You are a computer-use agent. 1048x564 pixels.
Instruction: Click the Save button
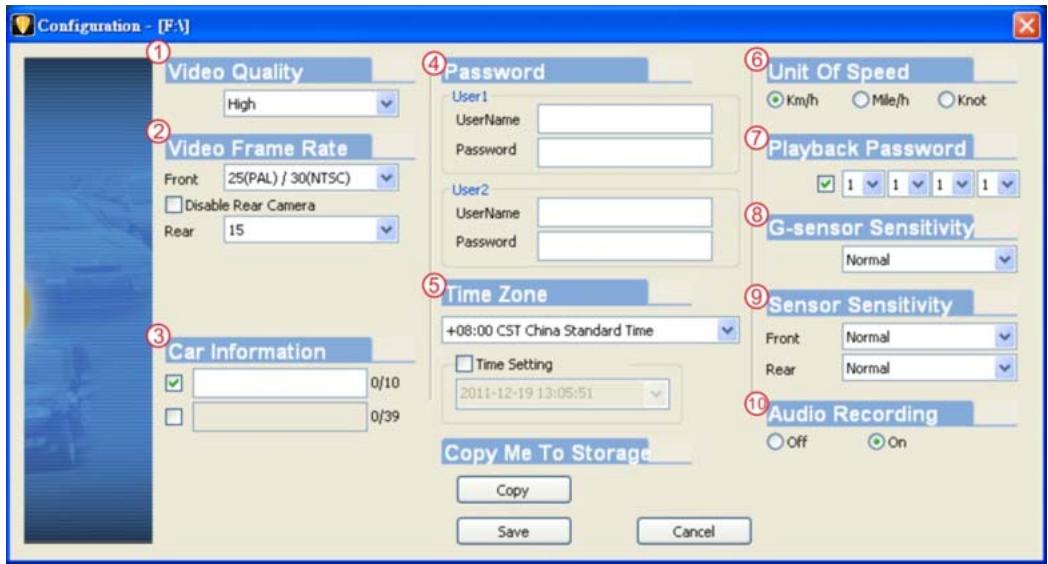coord(513,531)
